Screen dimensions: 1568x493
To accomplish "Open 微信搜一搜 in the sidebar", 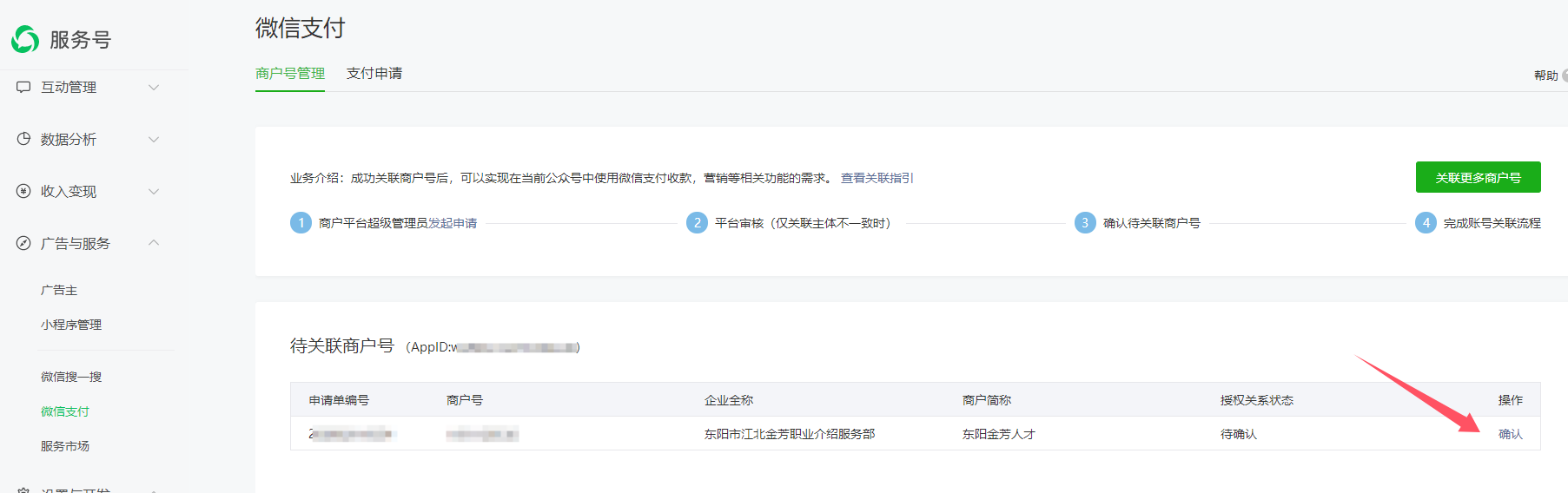I will coord(71,377).
